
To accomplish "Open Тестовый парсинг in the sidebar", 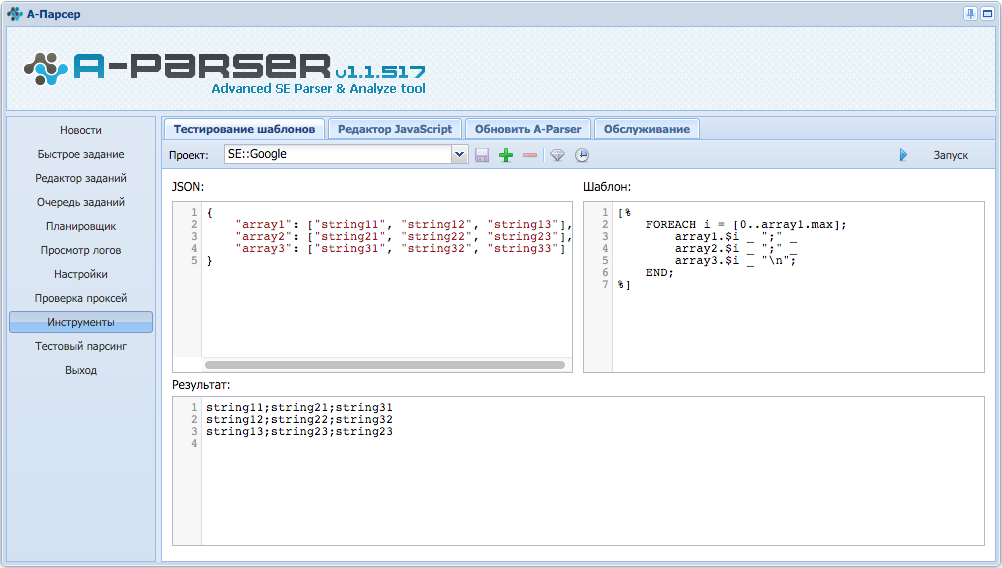I will click(x=81, y=346).
